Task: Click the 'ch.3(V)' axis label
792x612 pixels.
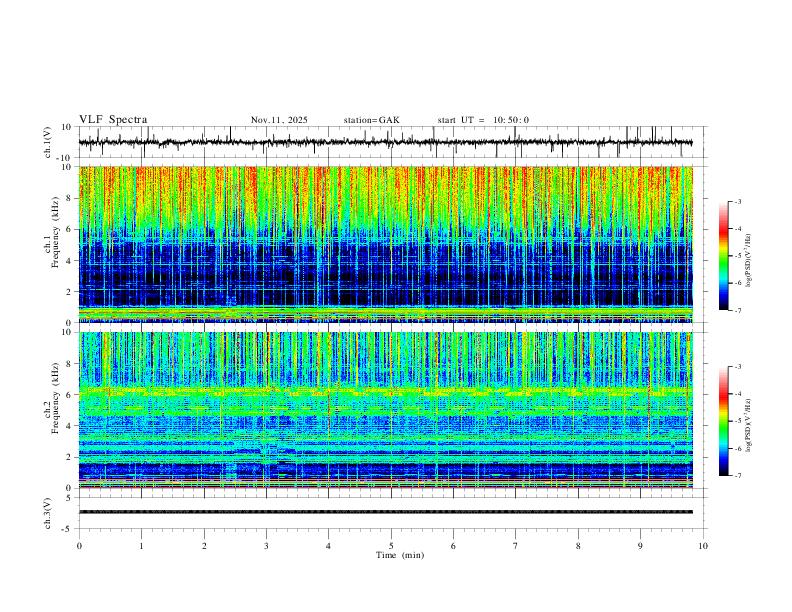Action: click(48, 513)
